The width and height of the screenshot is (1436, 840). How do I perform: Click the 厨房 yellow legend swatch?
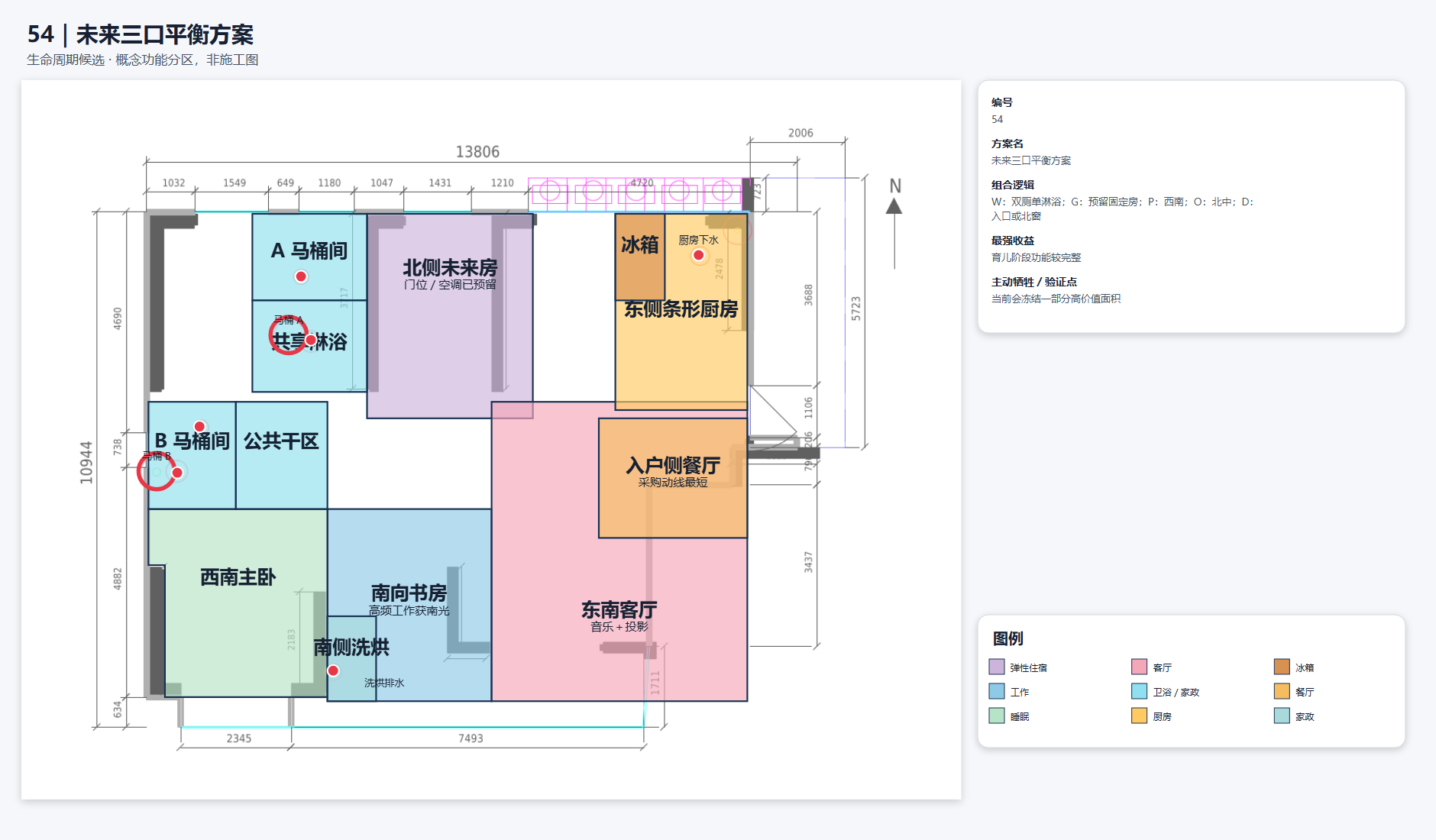pos(1140,716)
